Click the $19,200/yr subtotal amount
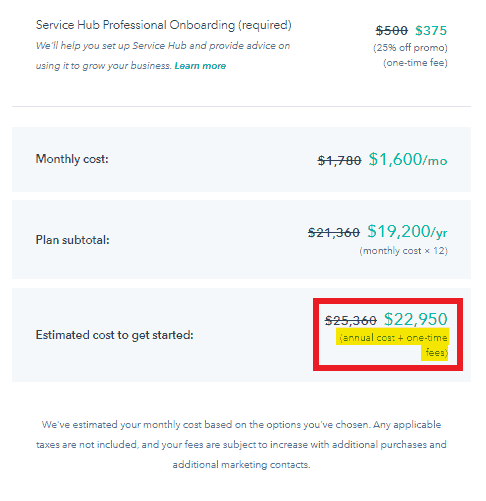The width and height of the screenshot is (486, 501). [407, 231]
